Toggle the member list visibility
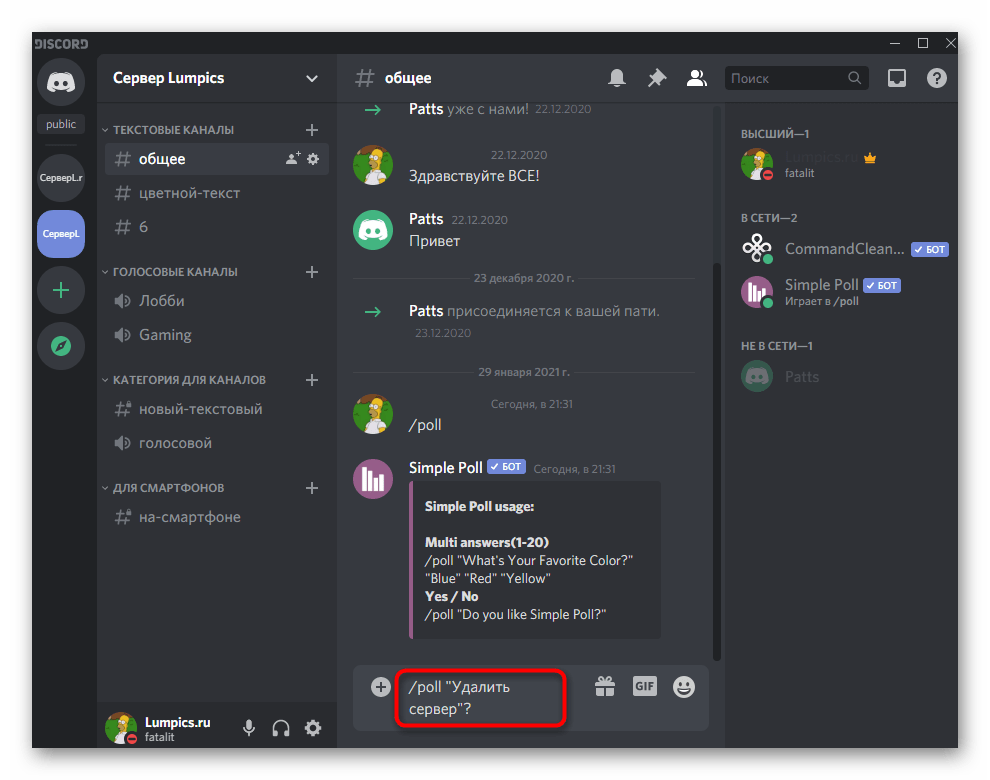This screenshot has width=990, height=780. point(696,78)
